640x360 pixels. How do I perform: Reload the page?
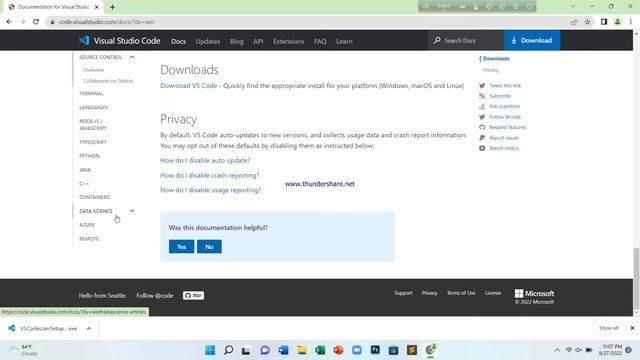[x=36, y=22]
